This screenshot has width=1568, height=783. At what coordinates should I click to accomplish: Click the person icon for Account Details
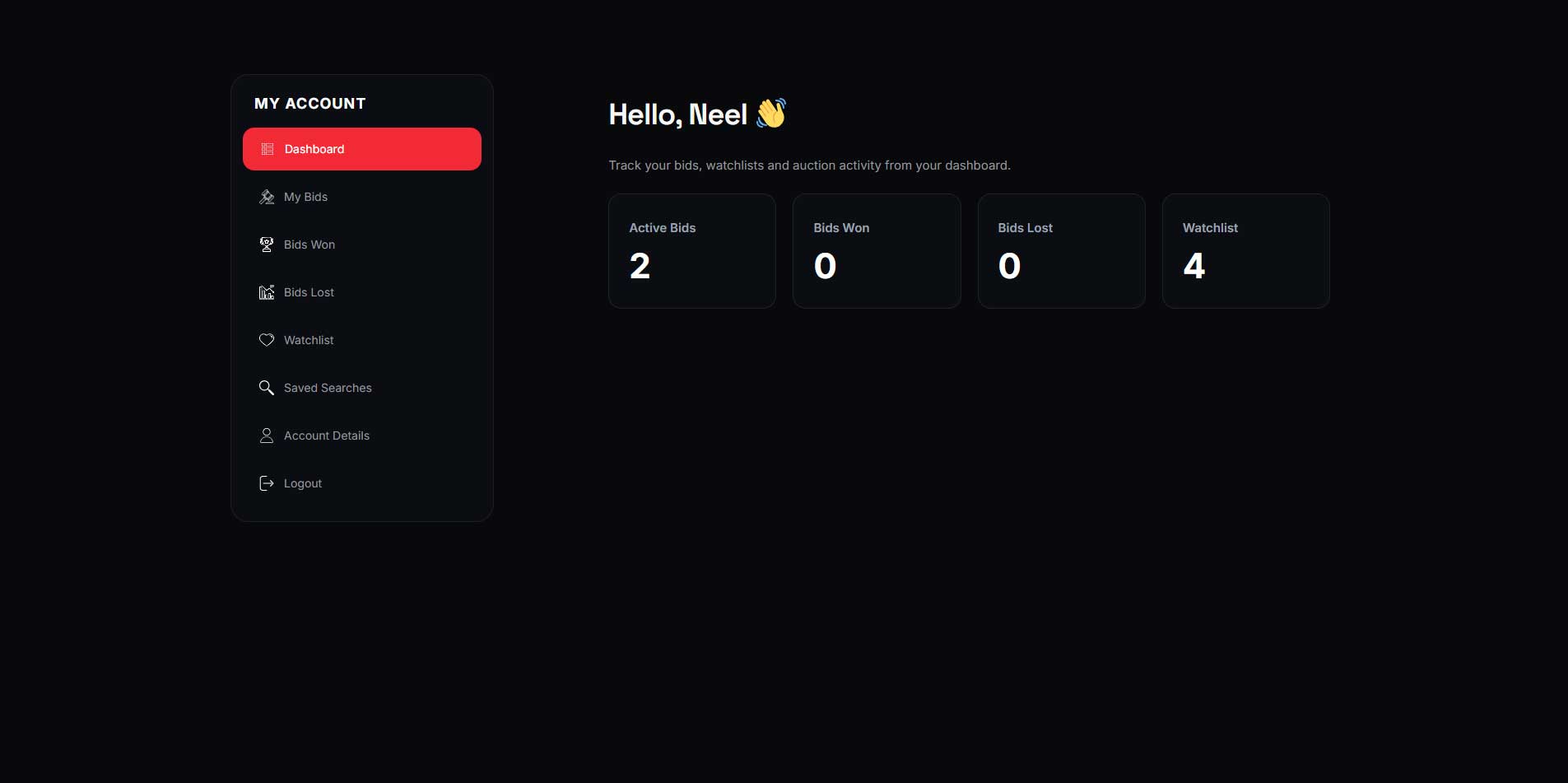coord(267,436)
